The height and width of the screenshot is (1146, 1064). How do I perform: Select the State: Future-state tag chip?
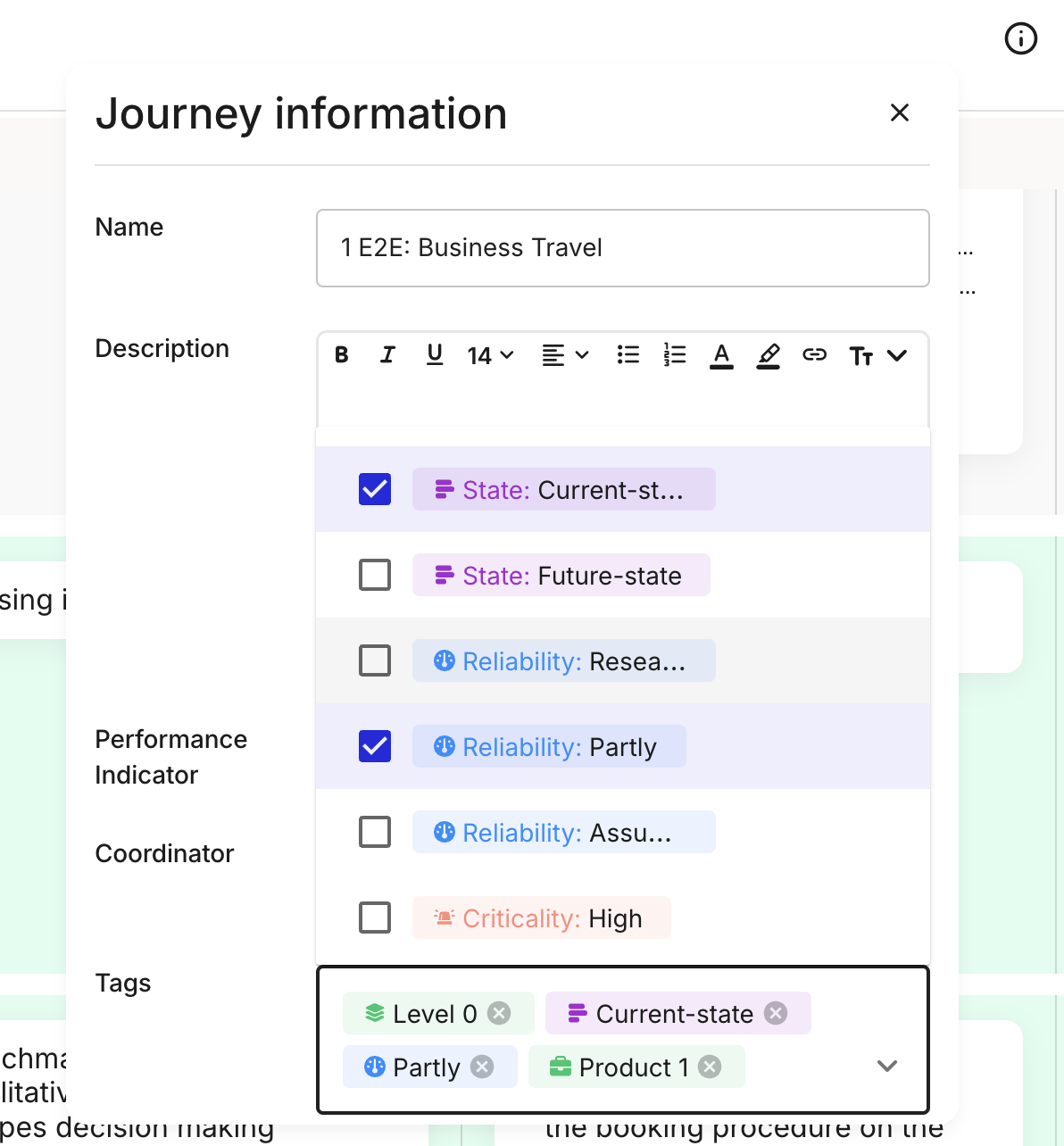pos(561,575)
